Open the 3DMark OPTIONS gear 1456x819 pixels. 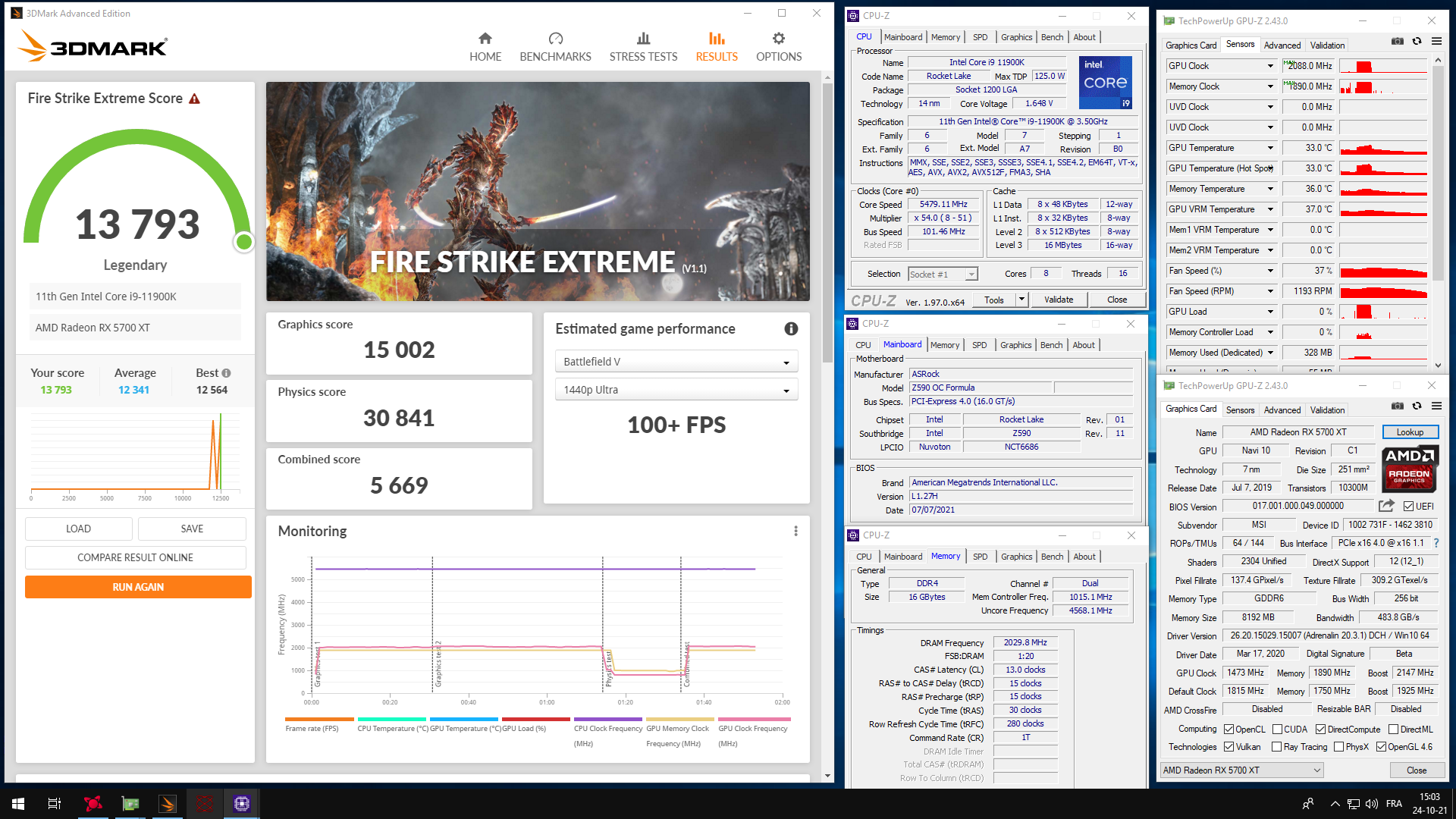[x=779, y=47]
